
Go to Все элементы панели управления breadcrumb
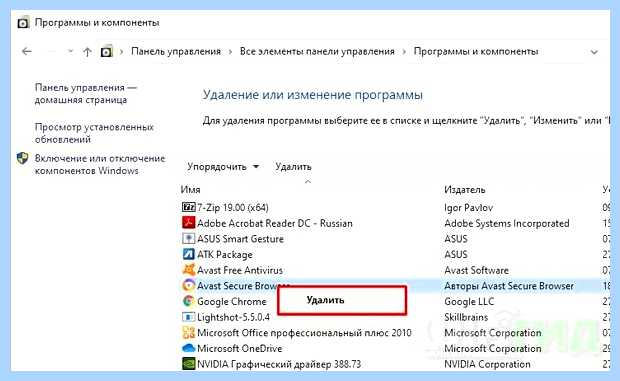(x=317, y=51)
